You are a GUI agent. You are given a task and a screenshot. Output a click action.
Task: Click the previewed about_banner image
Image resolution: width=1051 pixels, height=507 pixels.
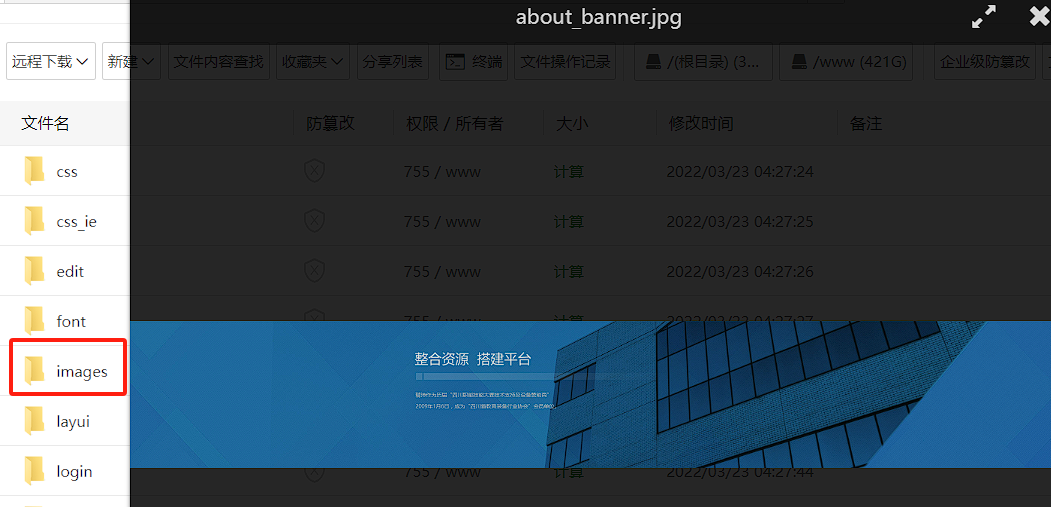[x=591, y=394]
